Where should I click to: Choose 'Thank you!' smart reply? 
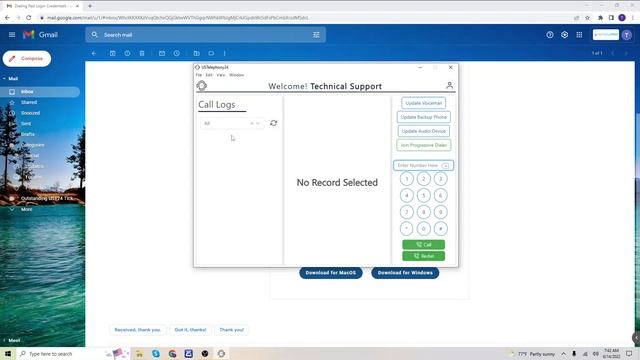(231, 330)
